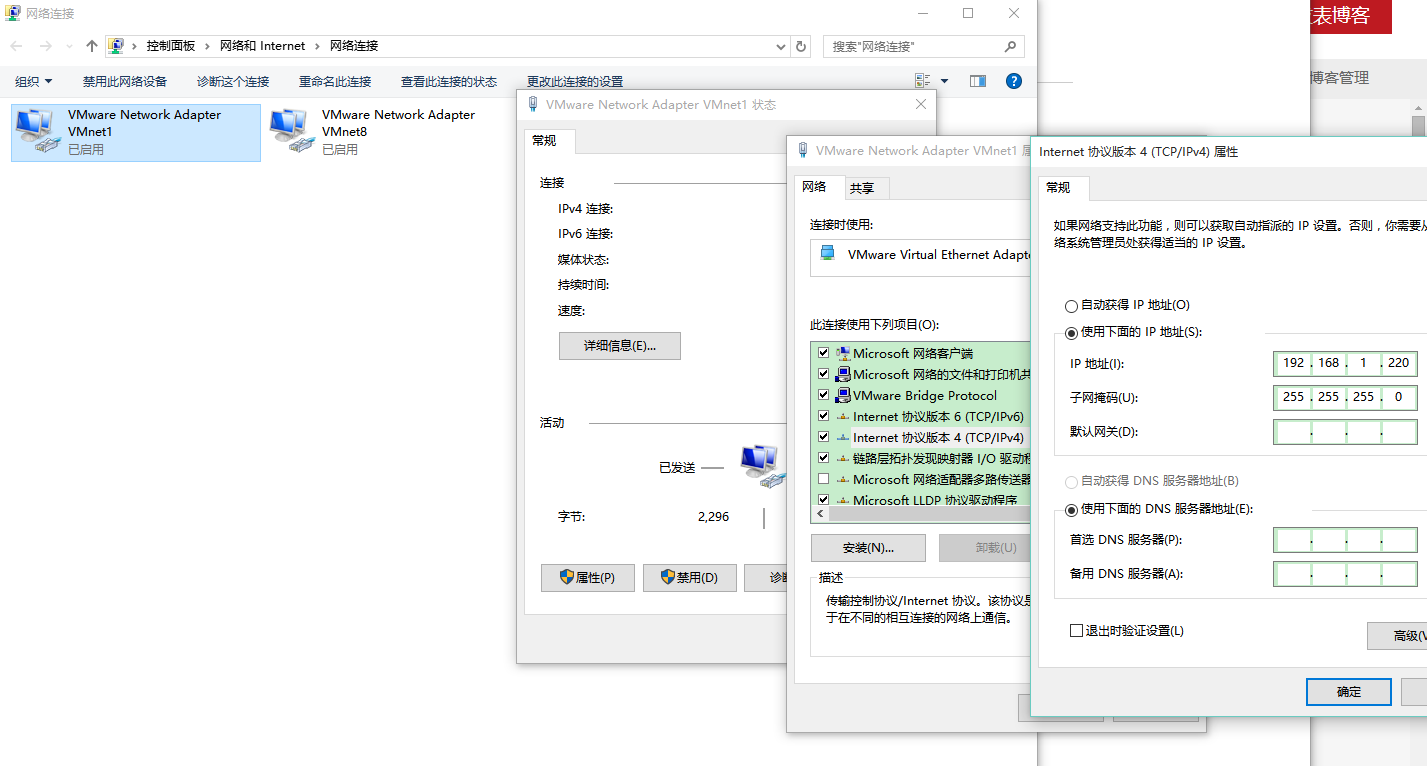
Task: Click the VMnet1 properties dialog title icon
Action: [x=802, y=151]
